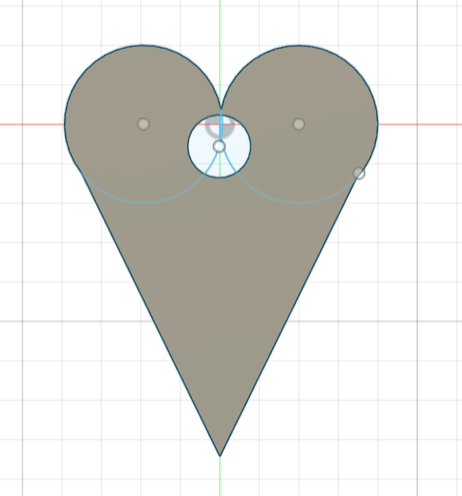The height and width of the screenshot is (496, 462).
Task: Select the heart's bottom tip vertex
Action: pos(220,455)
